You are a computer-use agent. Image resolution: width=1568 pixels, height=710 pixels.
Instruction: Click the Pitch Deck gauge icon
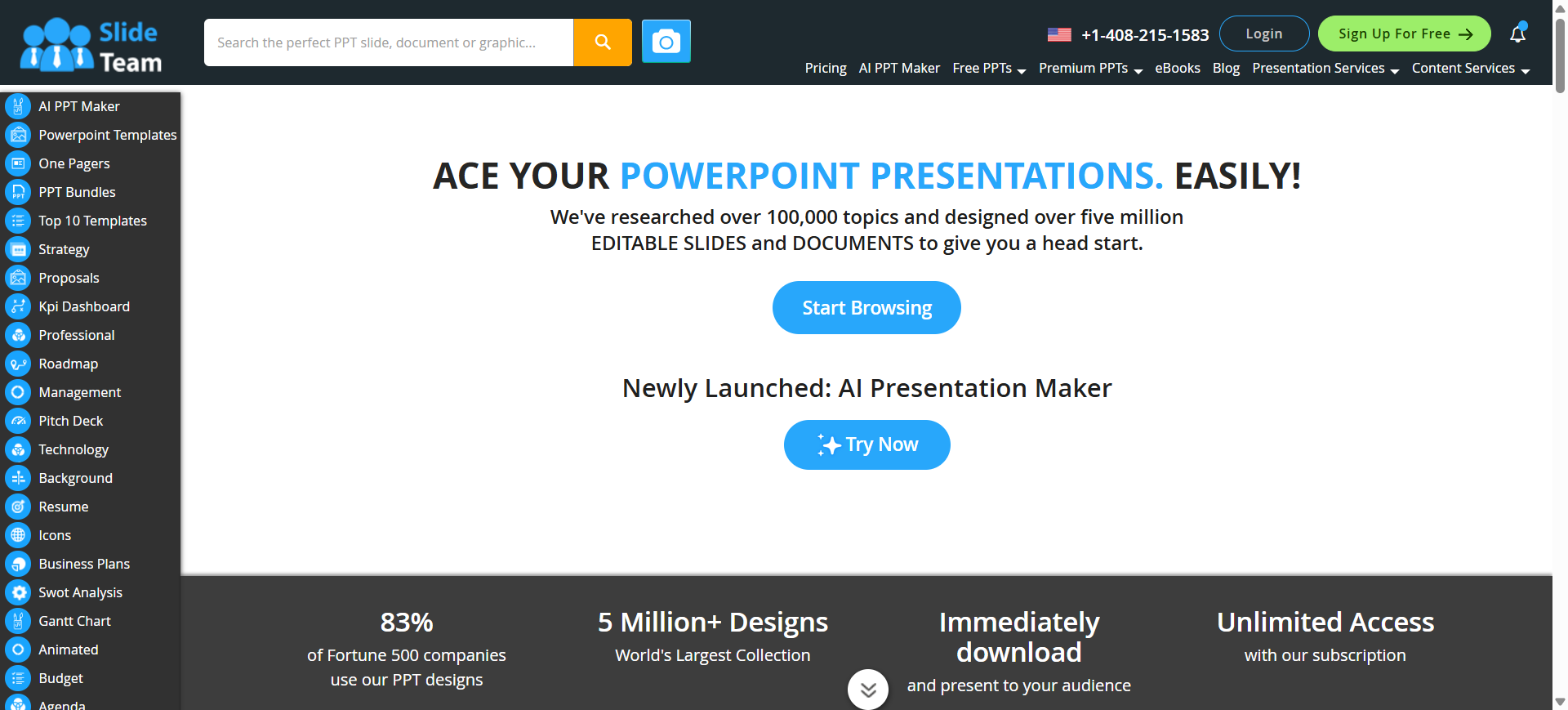18,421
